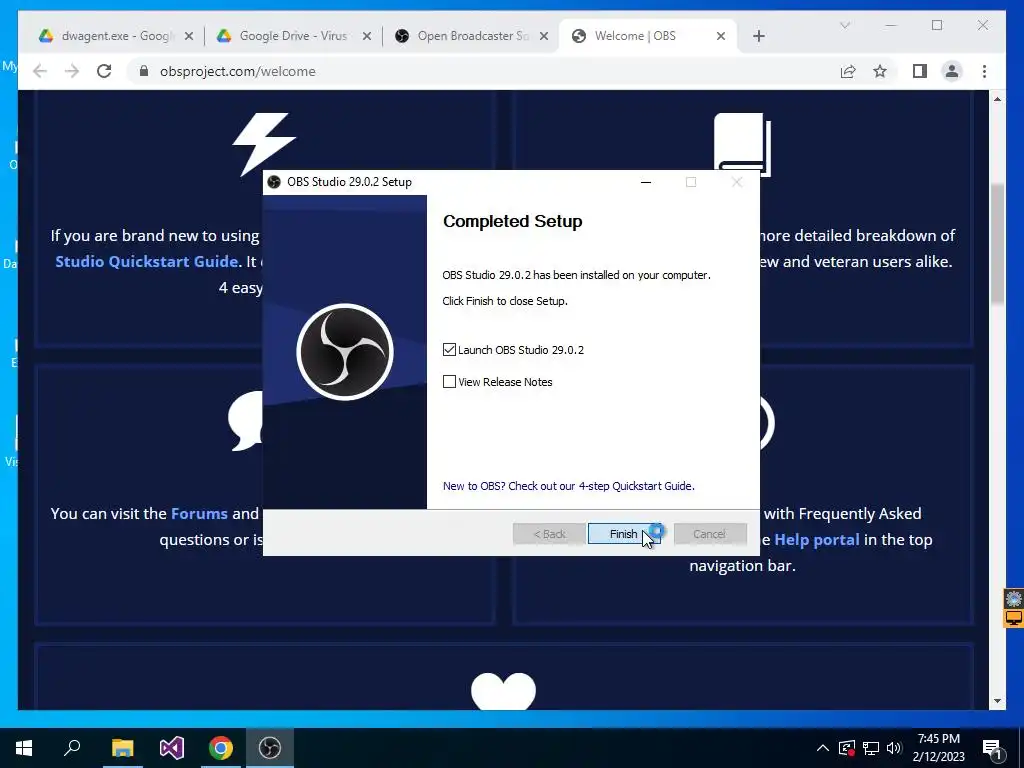Uncheck Launch OBS Studio 29.0.2 checkbox

[x=449, y=350]
